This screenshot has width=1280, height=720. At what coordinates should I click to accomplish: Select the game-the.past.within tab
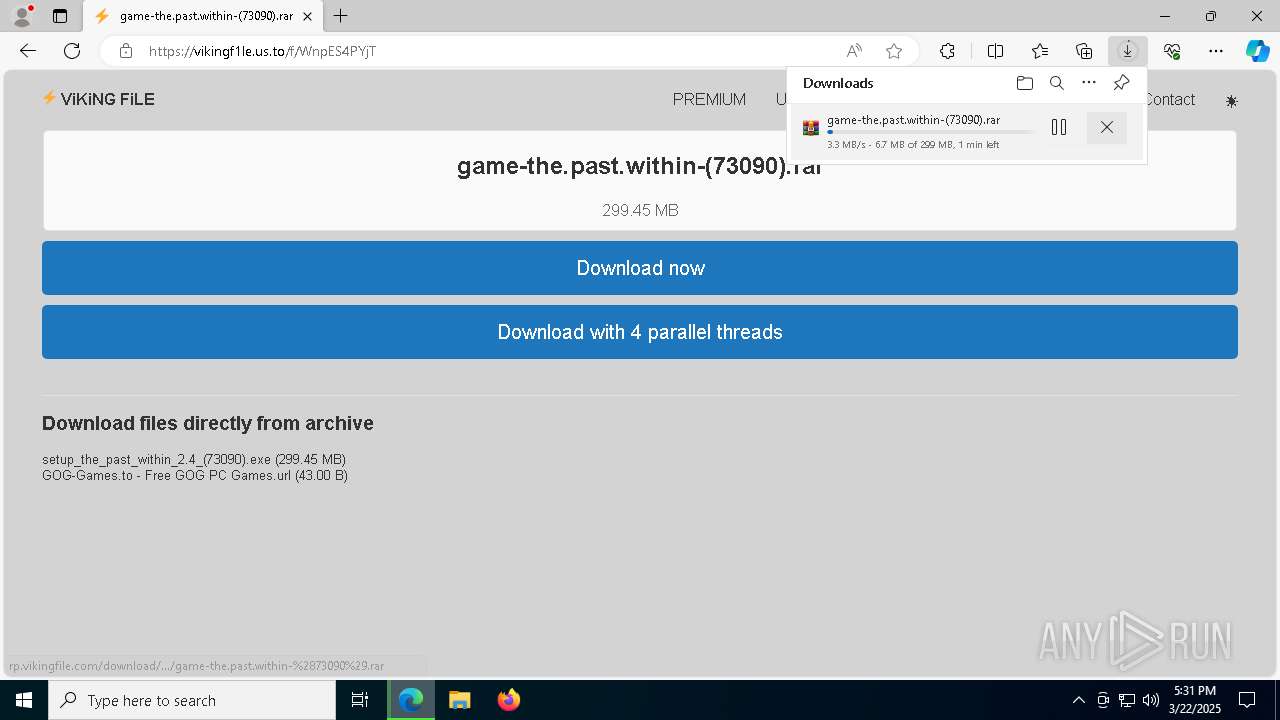[203, 16]
